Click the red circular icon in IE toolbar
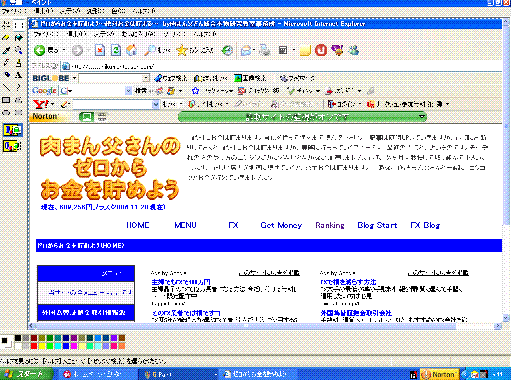 click(x=321, y=50)
